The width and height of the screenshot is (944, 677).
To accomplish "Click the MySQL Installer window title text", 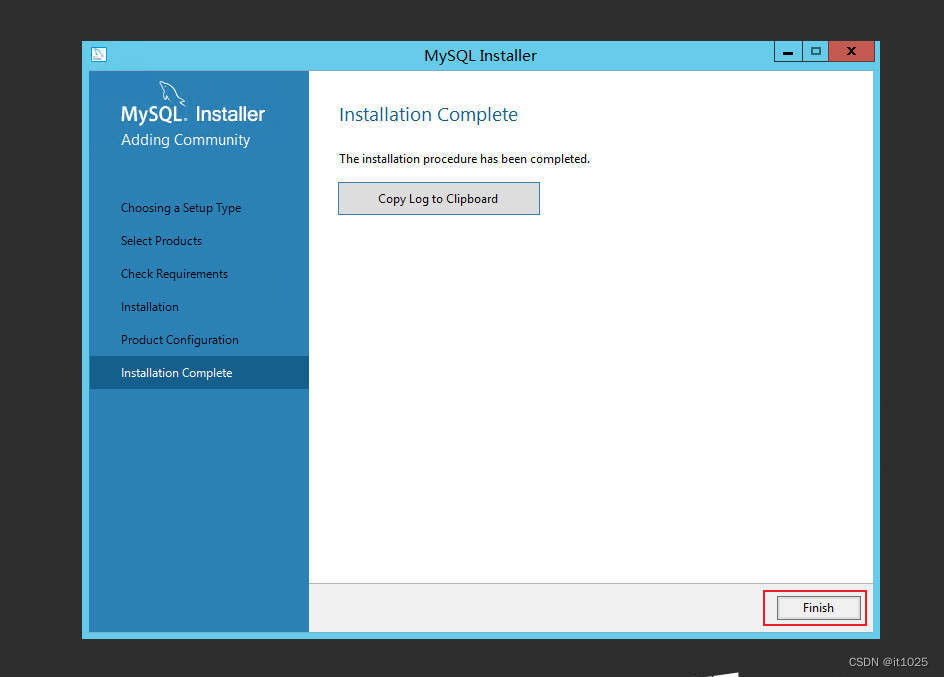I will pos(480,55).
